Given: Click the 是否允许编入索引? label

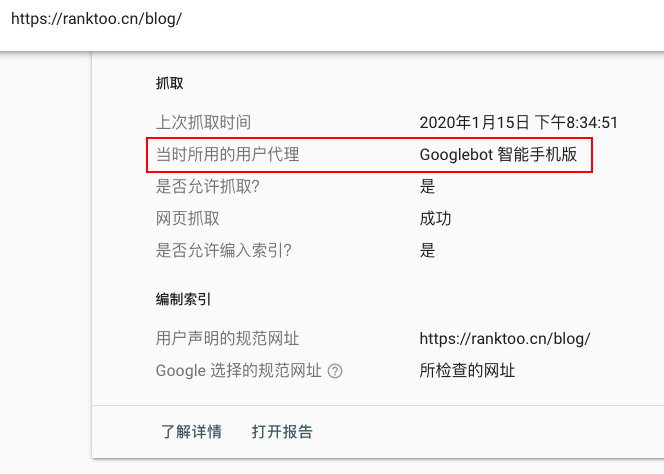Looking at the screenshot, I should [224, 250].
